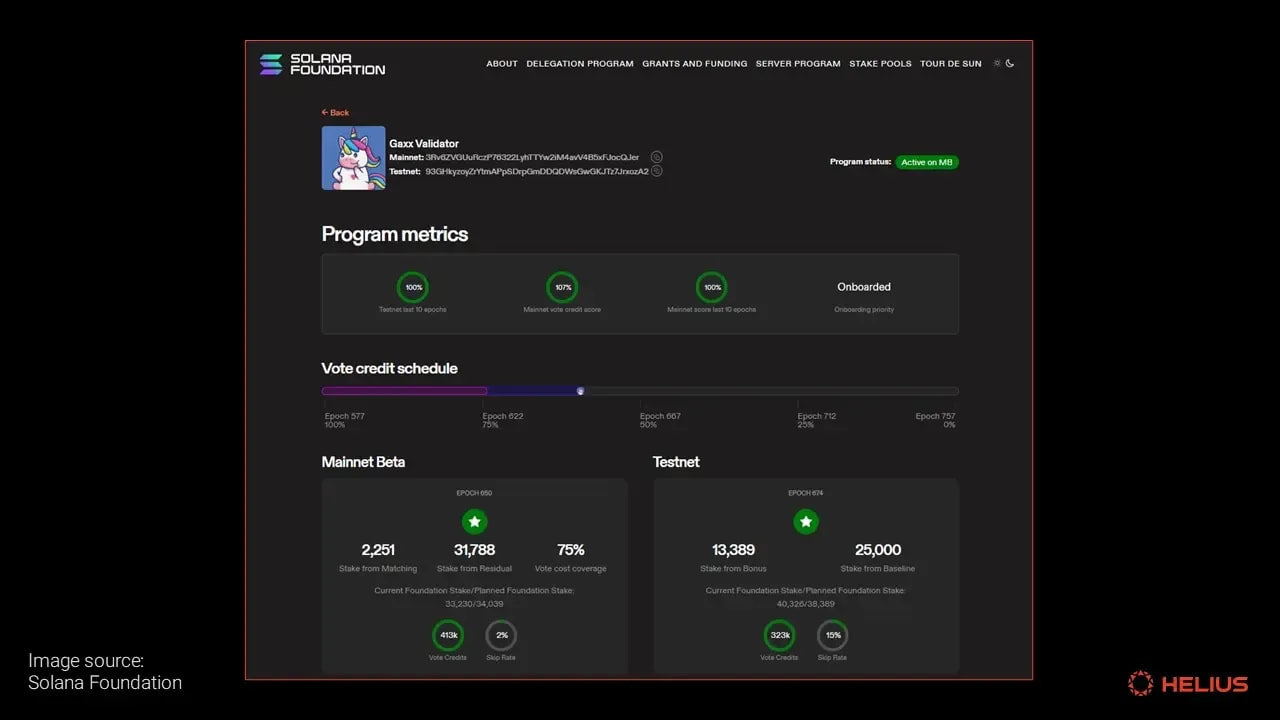This screenshot has height=720, width=1280.
Task: Open the Delegation Program menu
Action: [x=580, y=64]
